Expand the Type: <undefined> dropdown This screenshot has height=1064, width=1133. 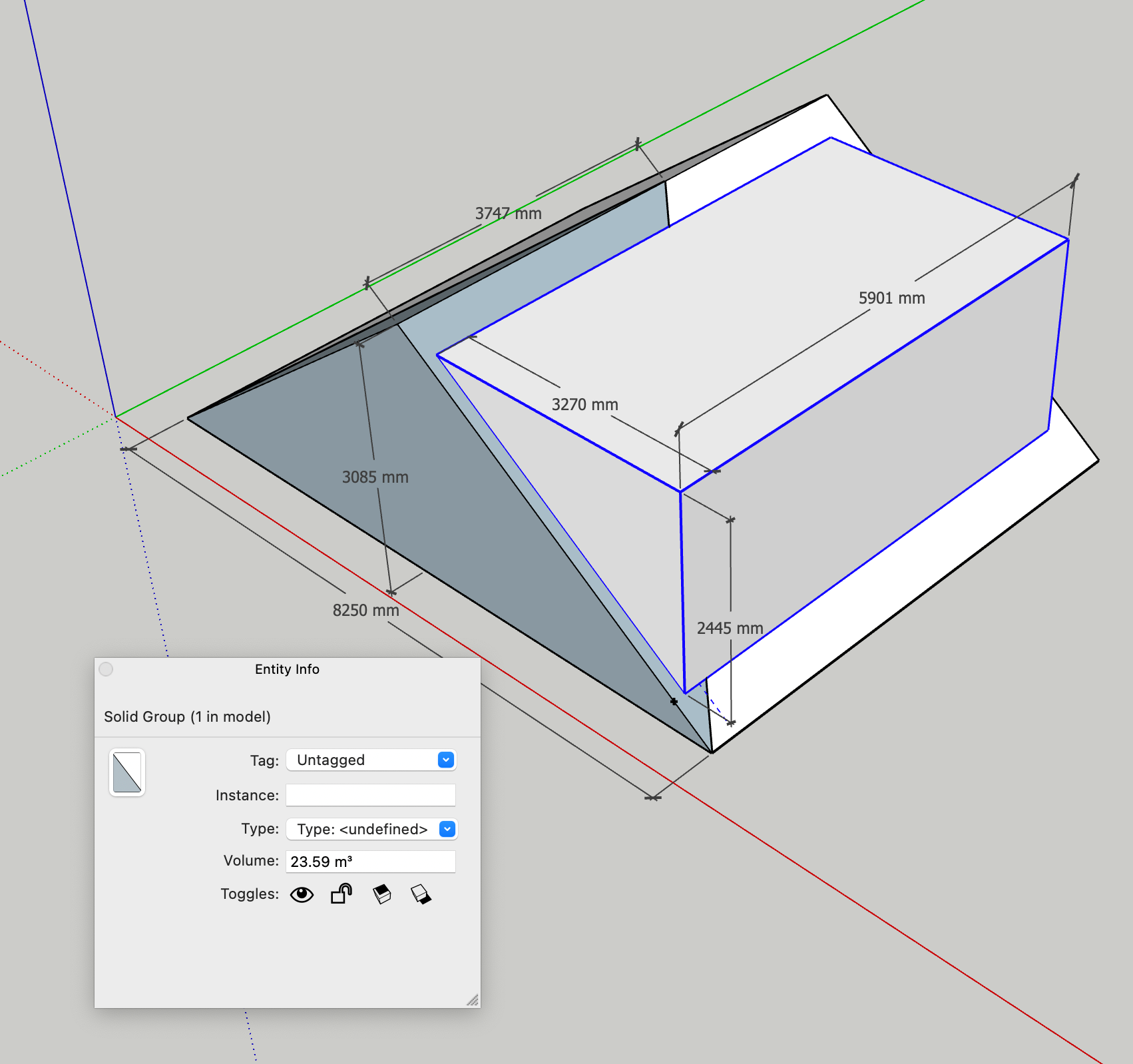click(x=447, y=829)
